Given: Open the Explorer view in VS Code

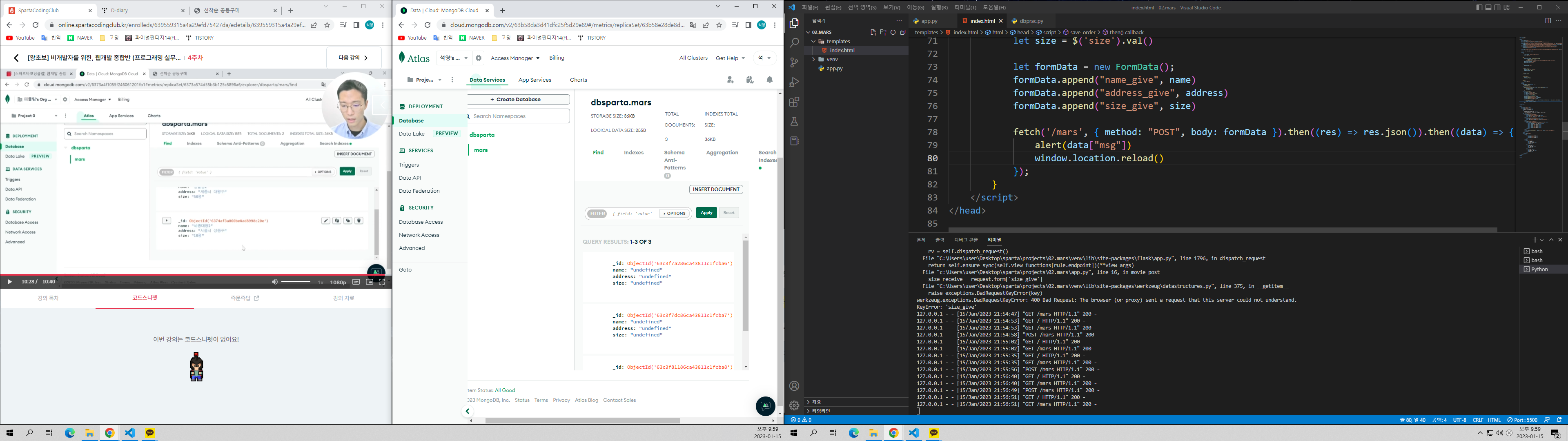Looking at the screenshot, I should 794,23.
